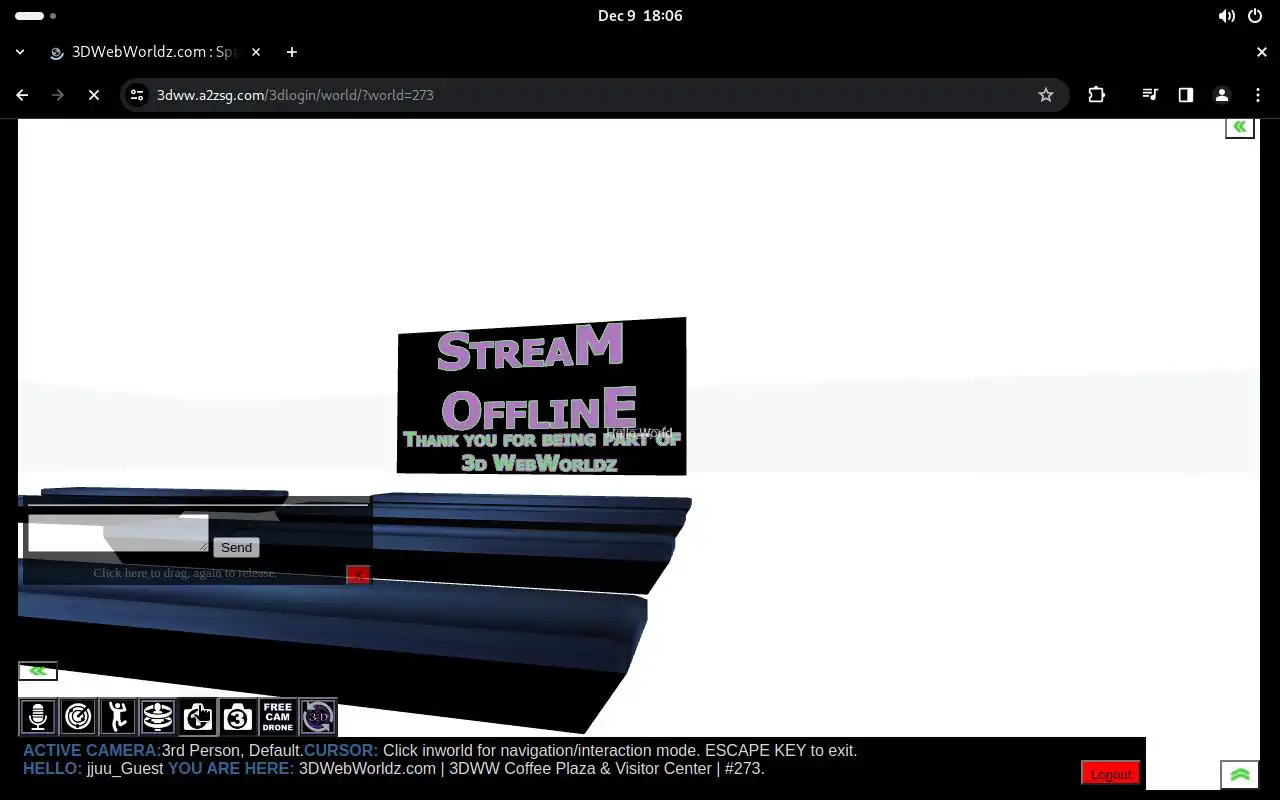1280x800 pixels.
Task: Open the Activities overview
Action: coord(36,16)
